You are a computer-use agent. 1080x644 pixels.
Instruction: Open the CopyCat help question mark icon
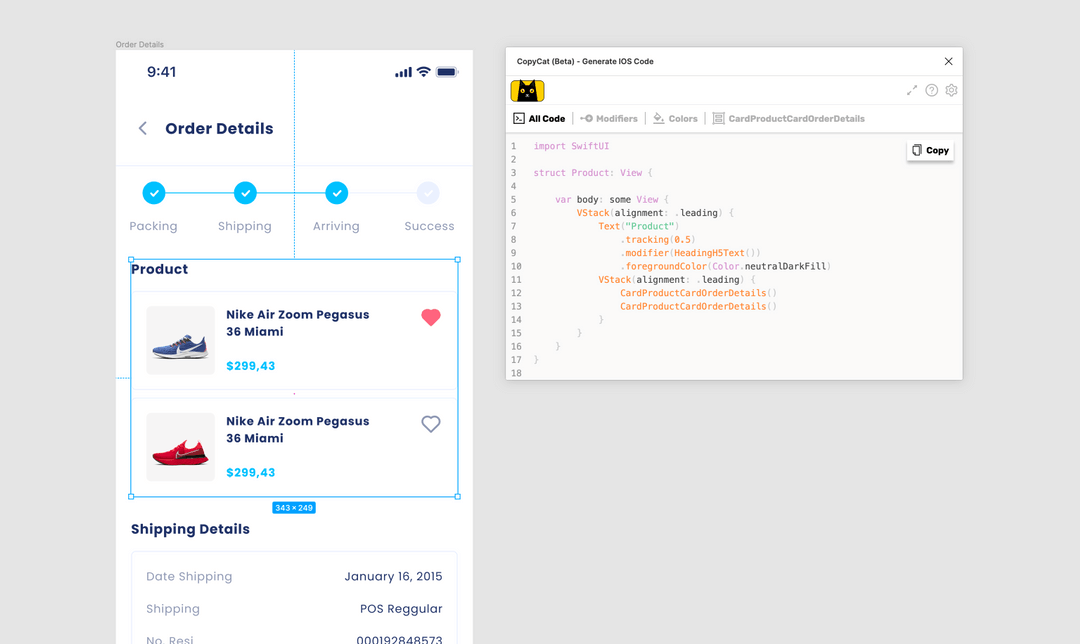pyautogui.click(x=931, y=90)
